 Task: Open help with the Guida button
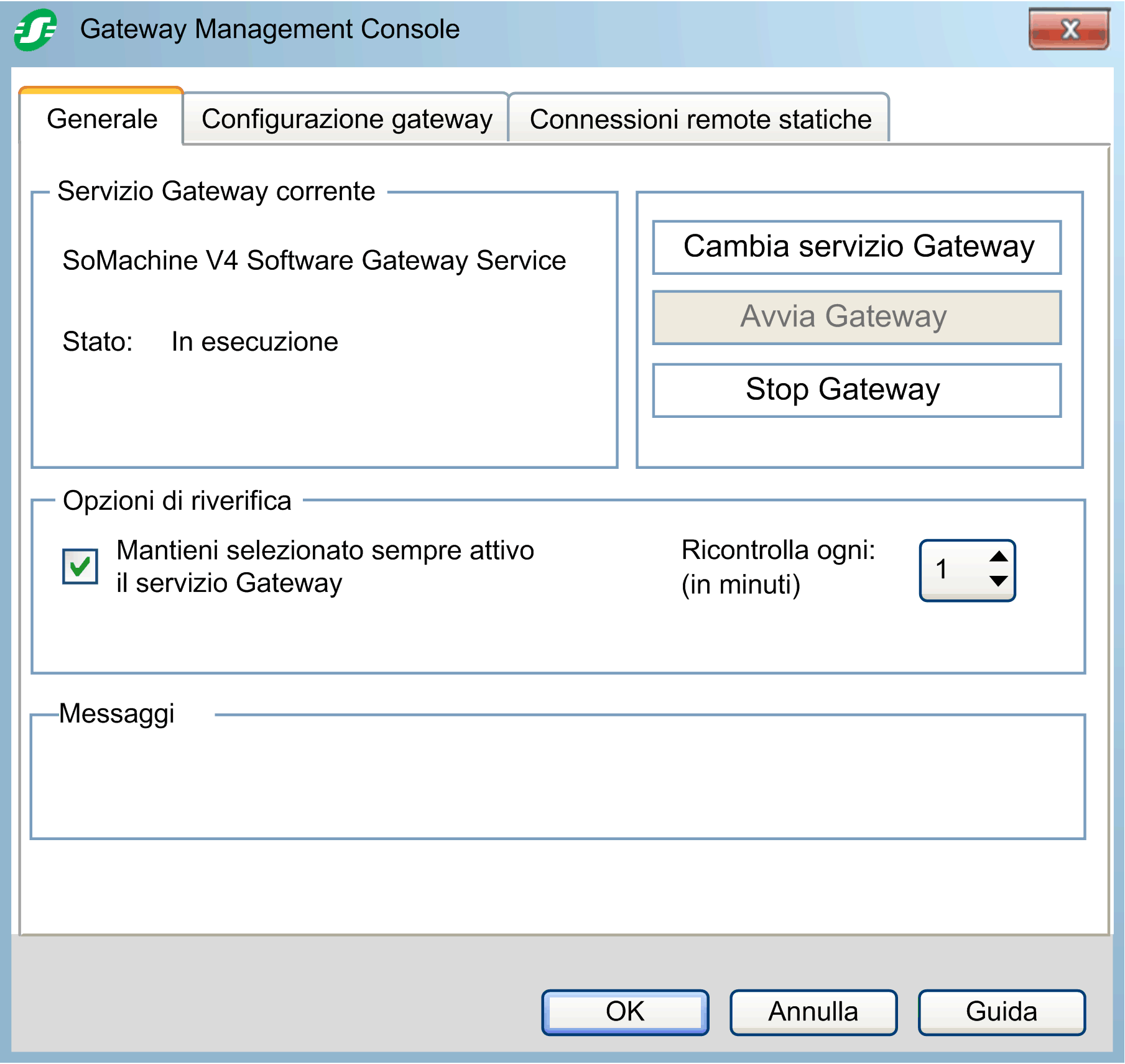click(1002, 1012)
